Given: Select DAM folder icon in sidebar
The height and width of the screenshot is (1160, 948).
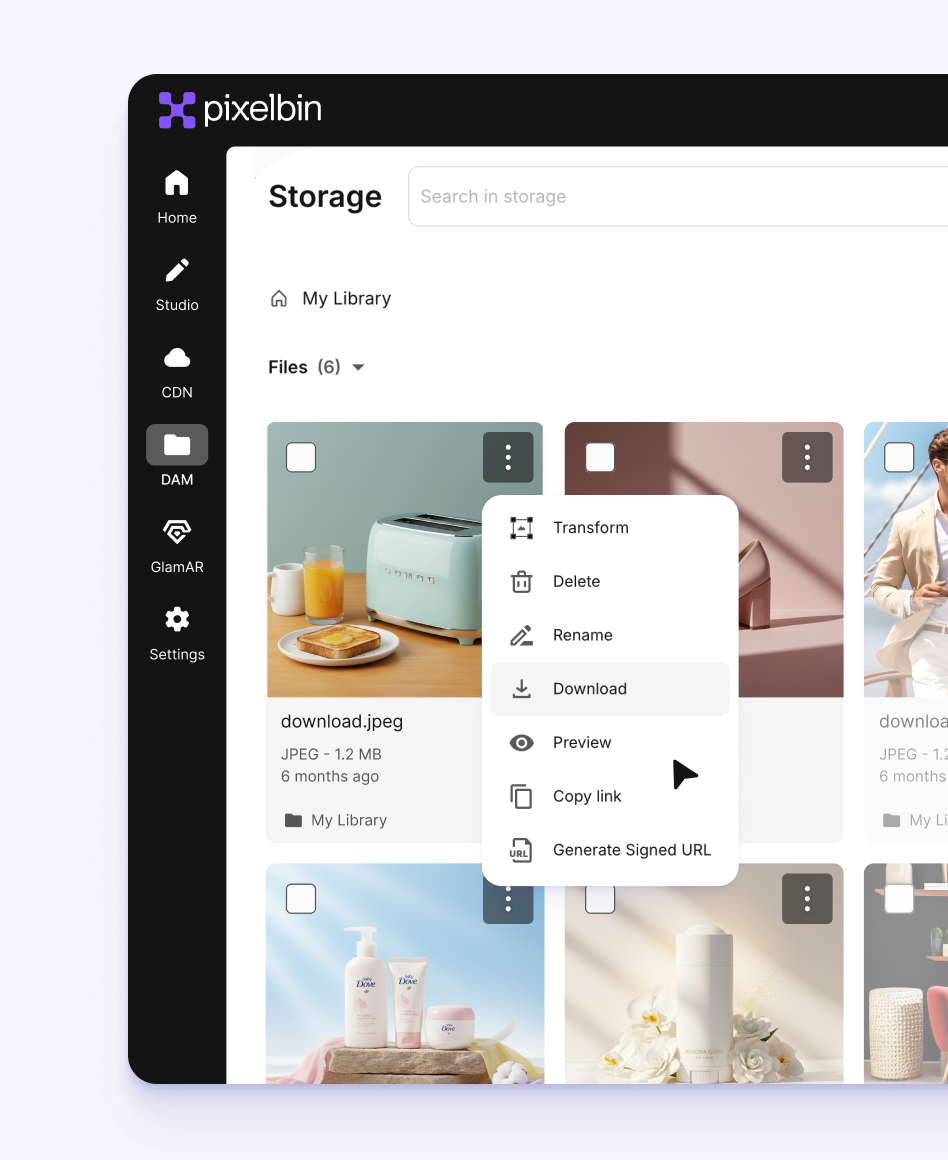Looking at the screenshot, I should 177,445.
